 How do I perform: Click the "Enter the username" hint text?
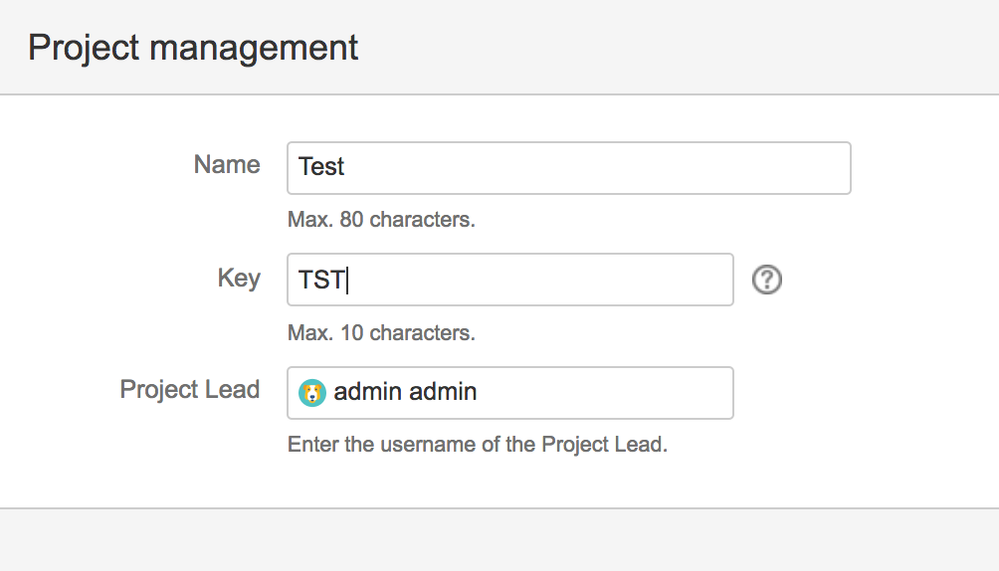pos(477,444)
